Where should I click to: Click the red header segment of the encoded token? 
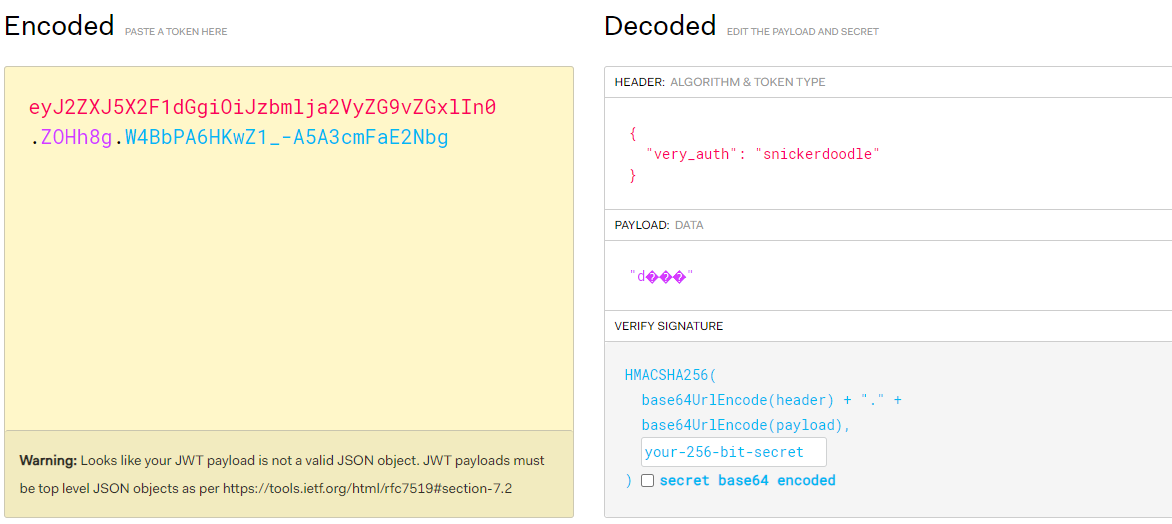pos(262,108)
